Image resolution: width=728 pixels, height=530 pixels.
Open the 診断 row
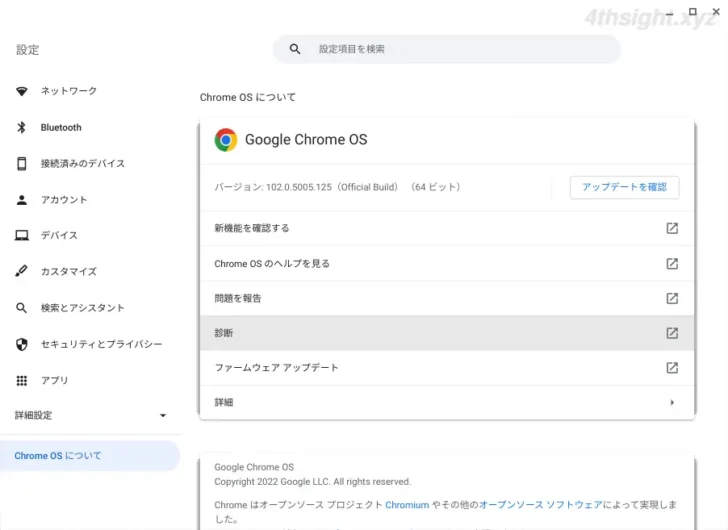pos(447,333)
